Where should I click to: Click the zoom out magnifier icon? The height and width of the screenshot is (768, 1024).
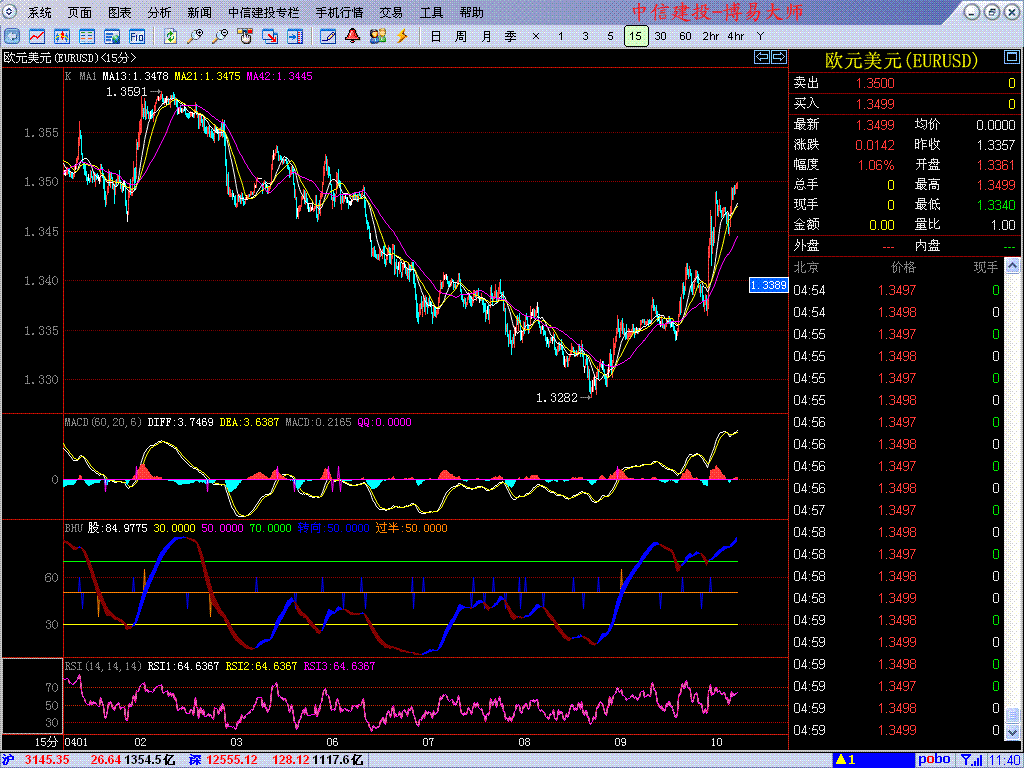coord(220,36)
